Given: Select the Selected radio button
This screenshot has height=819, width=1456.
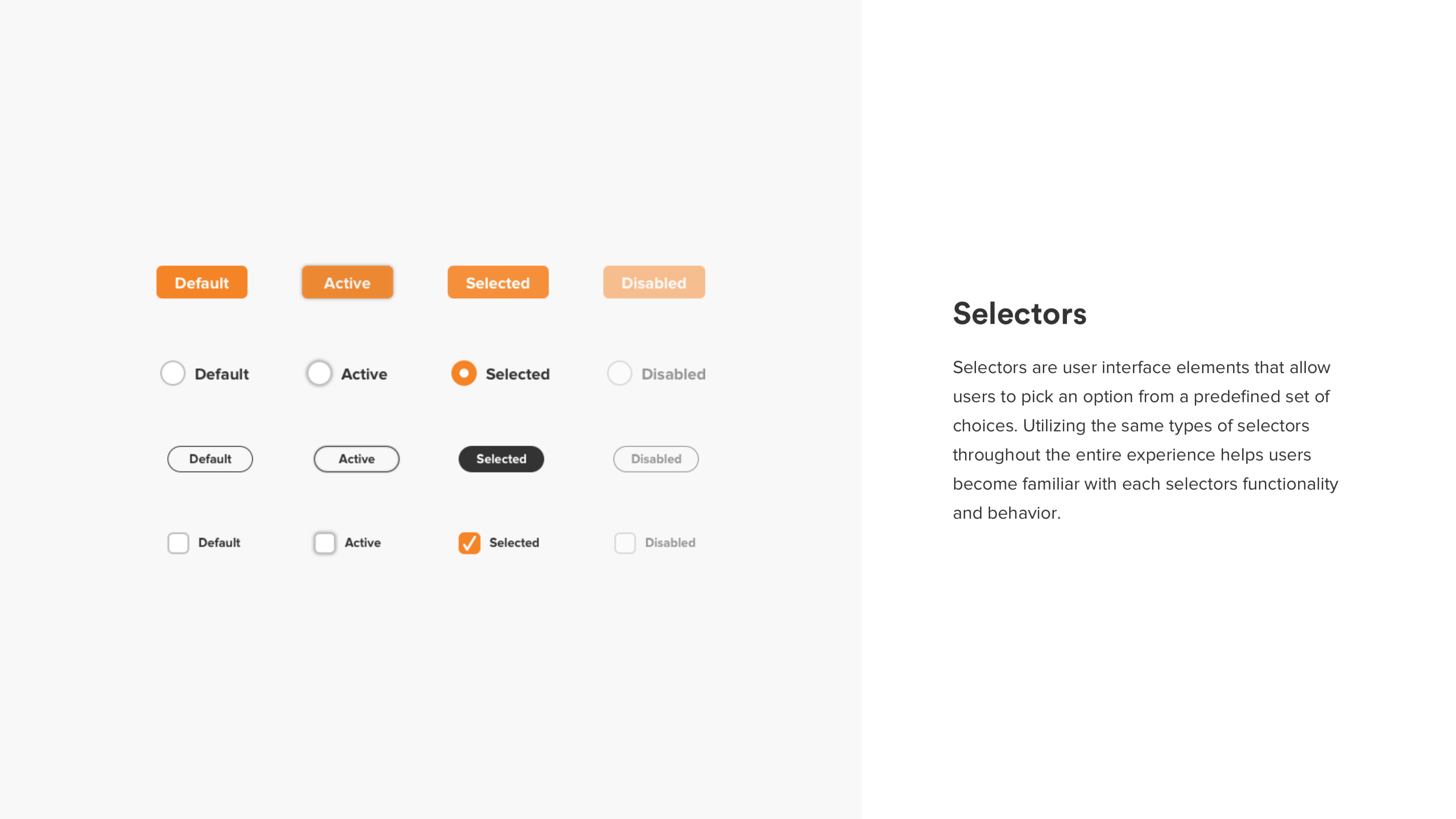Looking at the screenshot, I should click(x=464, y=373).
